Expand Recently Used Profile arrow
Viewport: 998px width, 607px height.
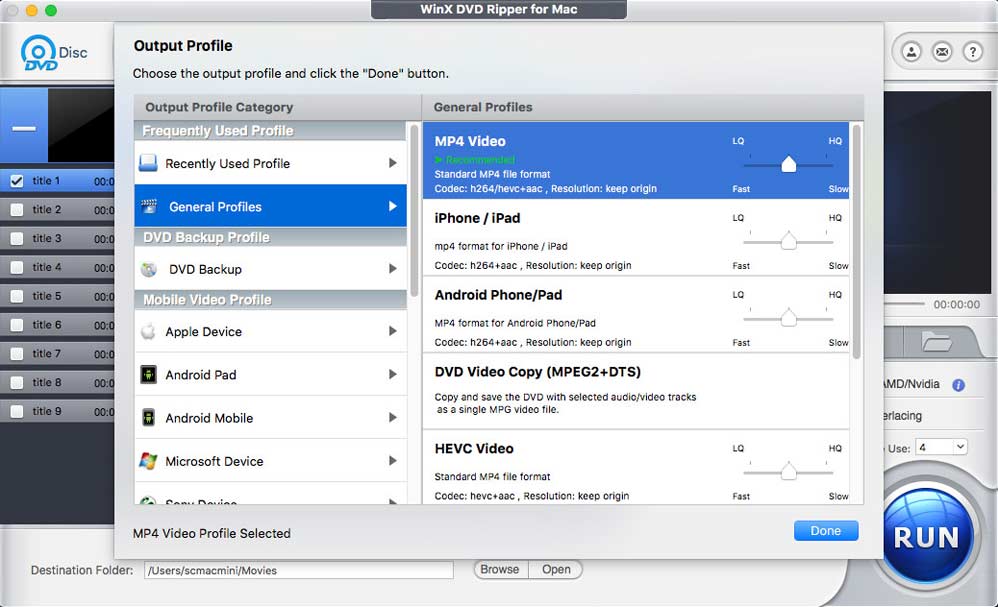(x=393, y=163)
